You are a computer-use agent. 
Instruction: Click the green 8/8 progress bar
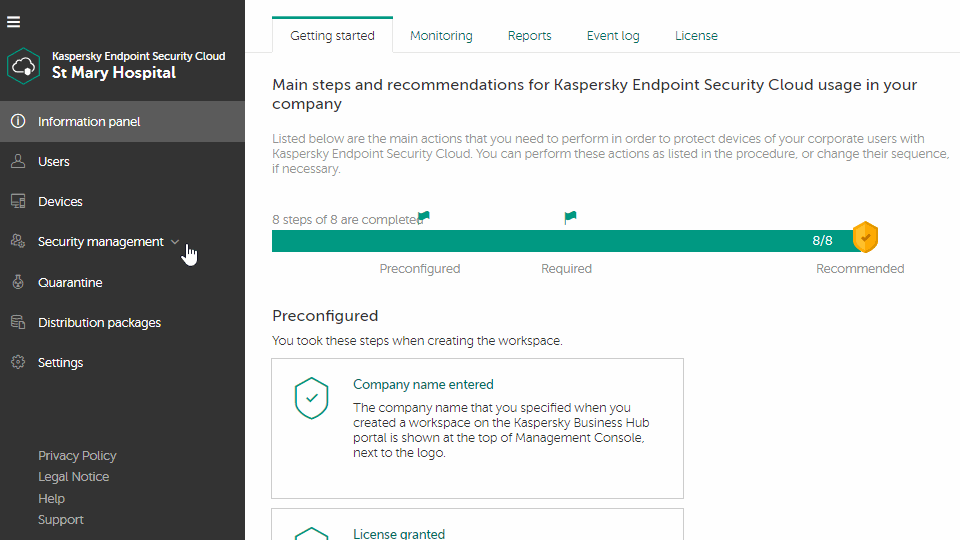tap(560, 241)
